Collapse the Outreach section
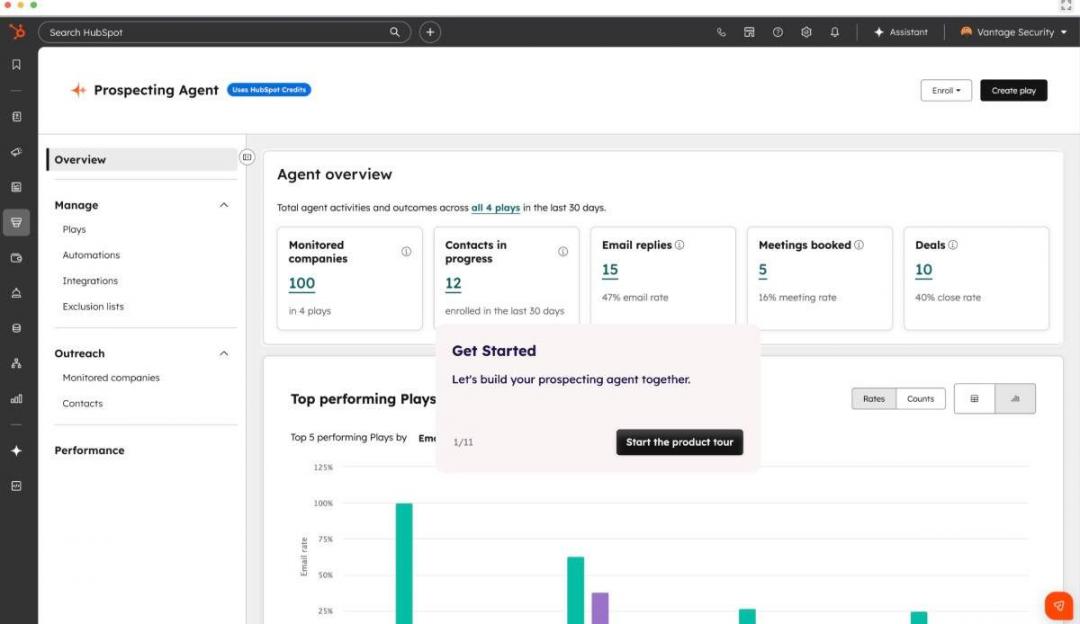This screenshot has width=1080, height=624. click(x=224, y=353)
